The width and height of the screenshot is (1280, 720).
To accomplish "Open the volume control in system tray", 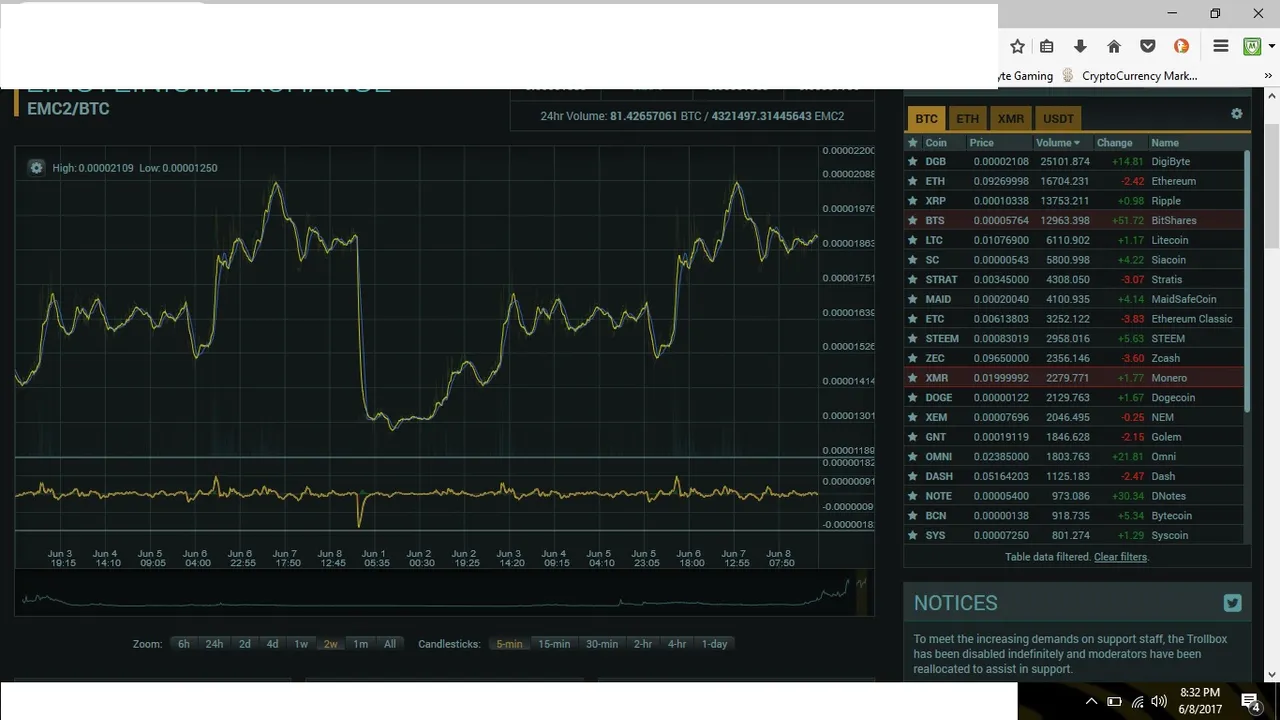I will pyautogui.click(x=1159, y=702).
